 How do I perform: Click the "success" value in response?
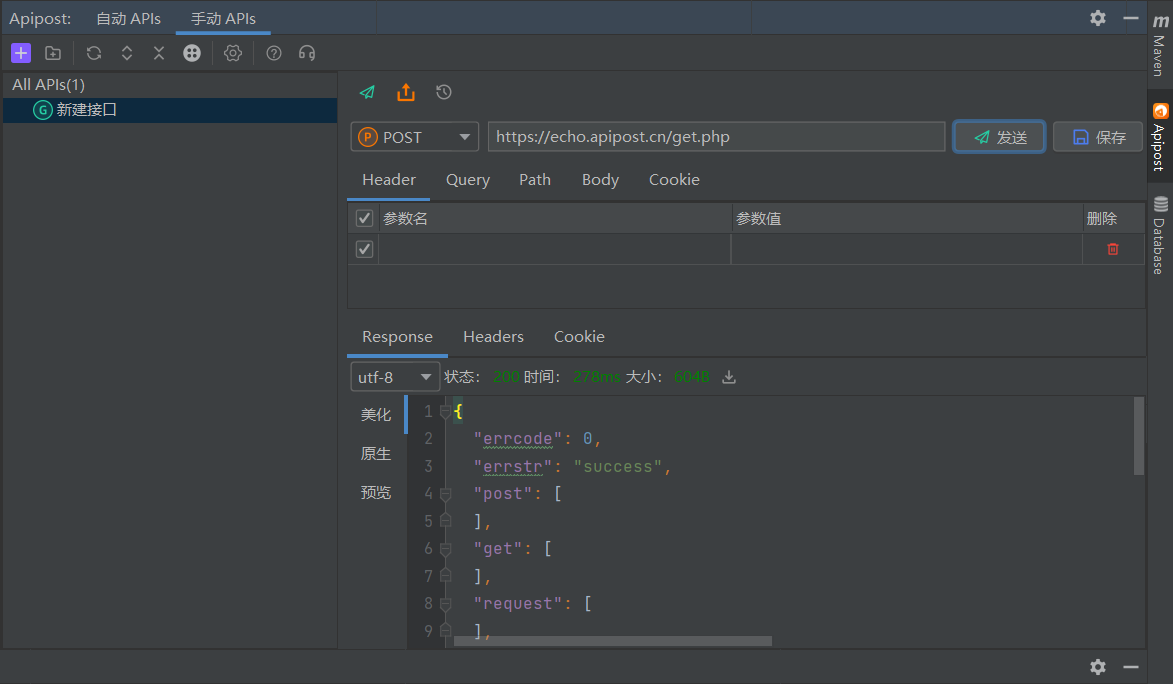[x=618, y=467]
